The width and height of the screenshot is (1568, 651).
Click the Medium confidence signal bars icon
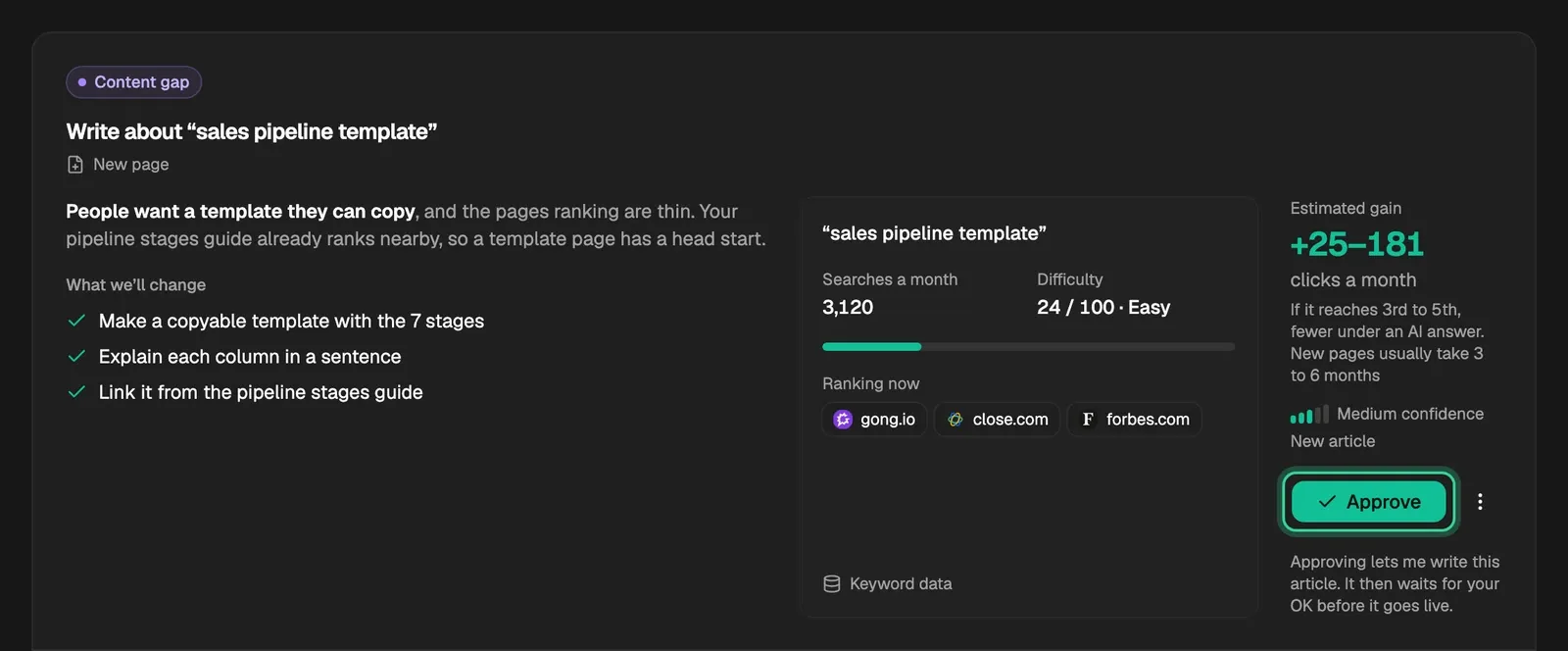coord(1309,414)
